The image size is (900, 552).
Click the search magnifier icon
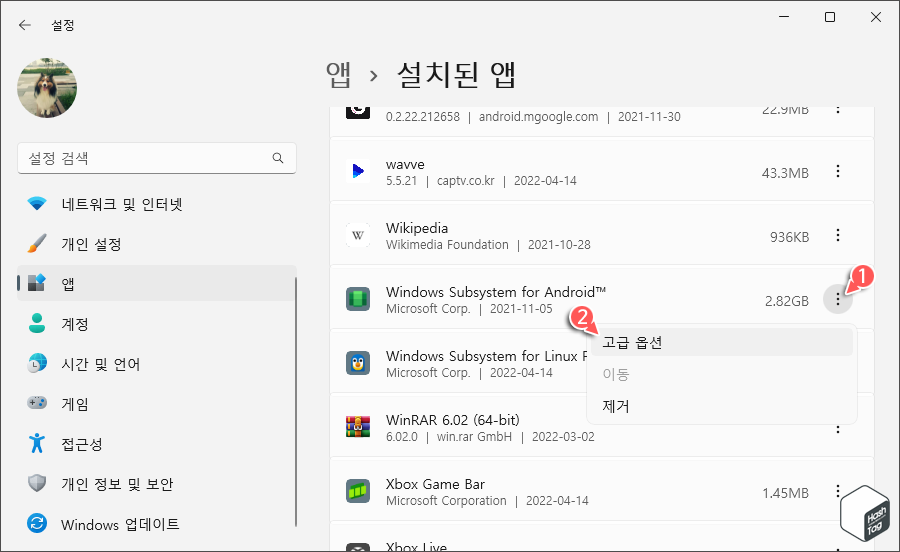[278, 158]
